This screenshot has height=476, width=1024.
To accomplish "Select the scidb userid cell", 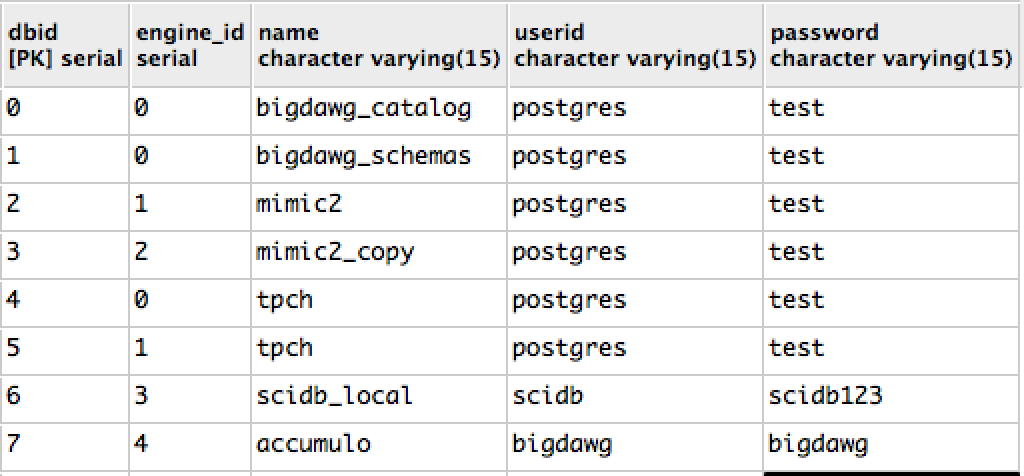I will (548, 395).
